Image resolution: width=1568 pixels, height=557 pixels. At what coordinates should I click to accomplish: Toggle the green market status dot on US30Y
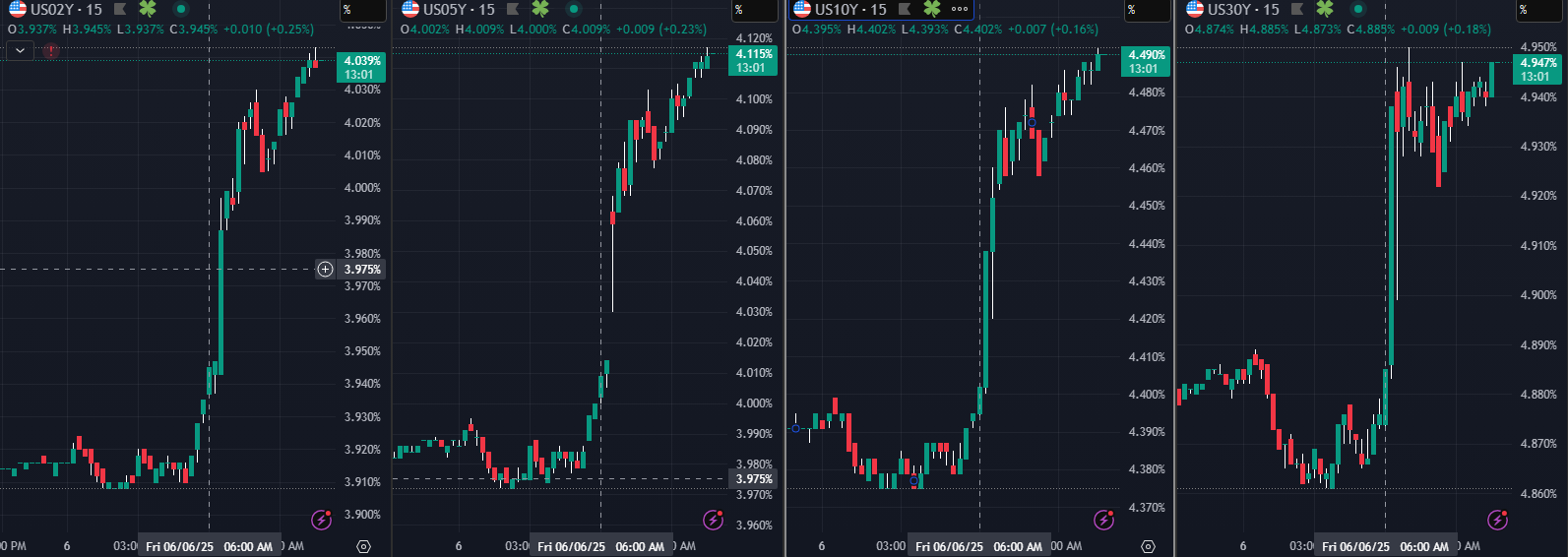coord(1357,10)
